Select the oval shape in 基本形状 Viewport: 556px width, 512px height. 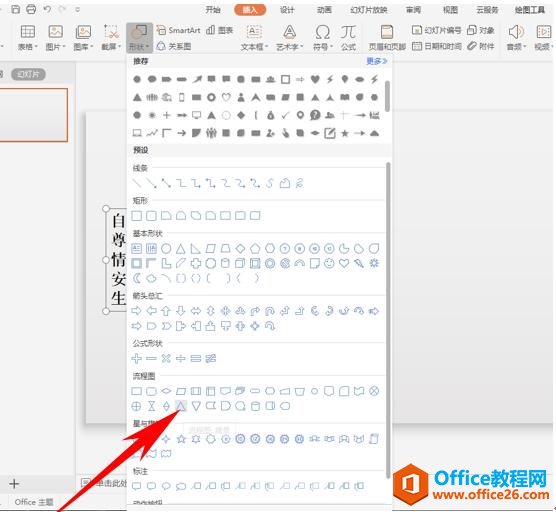click(166, 249)
